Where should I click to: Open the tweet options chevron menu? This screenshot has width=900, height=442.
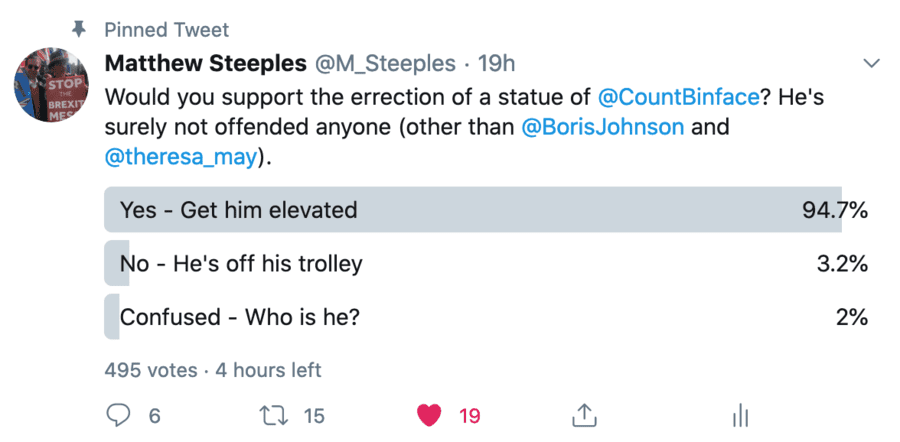pyautogui.click(x=871, y=64)
